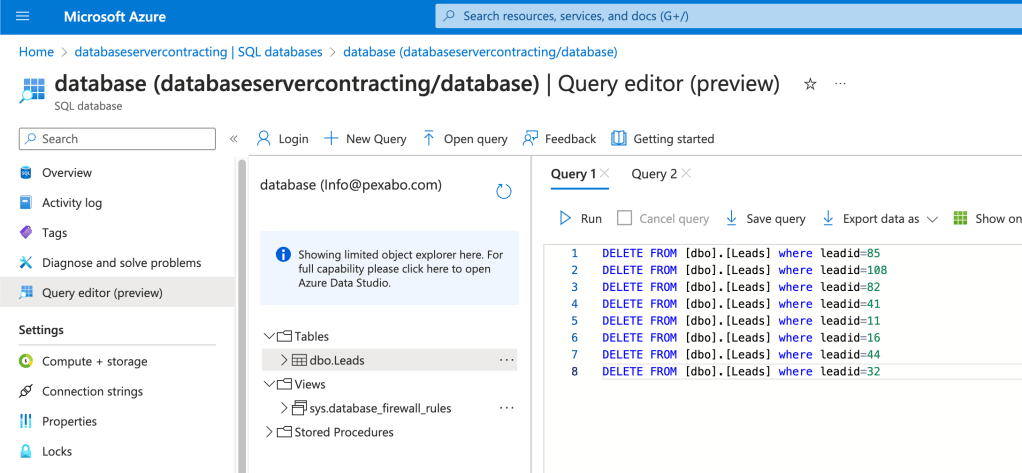
Task: Open the Export data as dropdown
Action: tap(879, 218)
